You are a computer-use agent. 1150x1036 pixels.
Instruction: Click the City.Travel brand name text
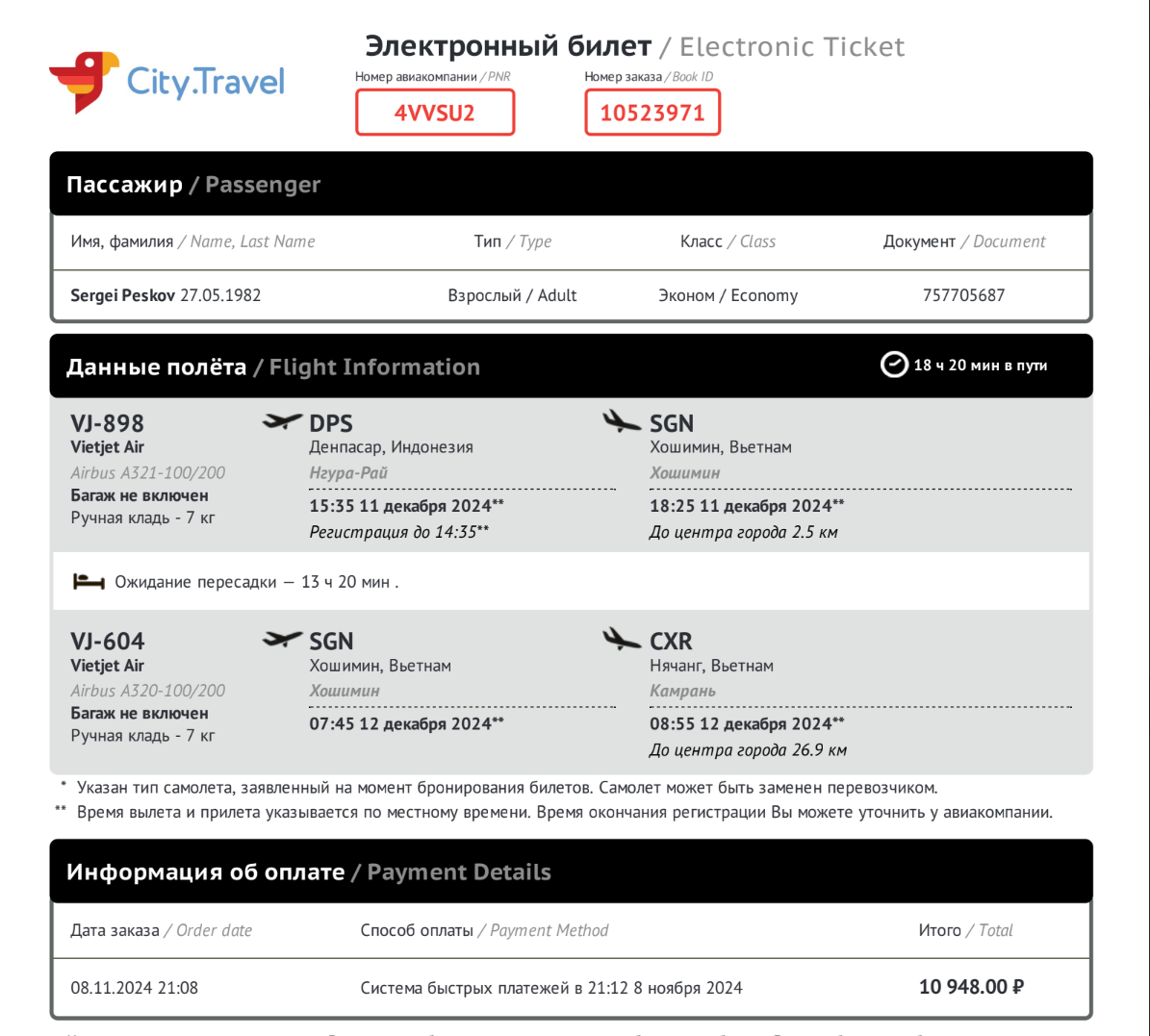[x=206, y=82]
